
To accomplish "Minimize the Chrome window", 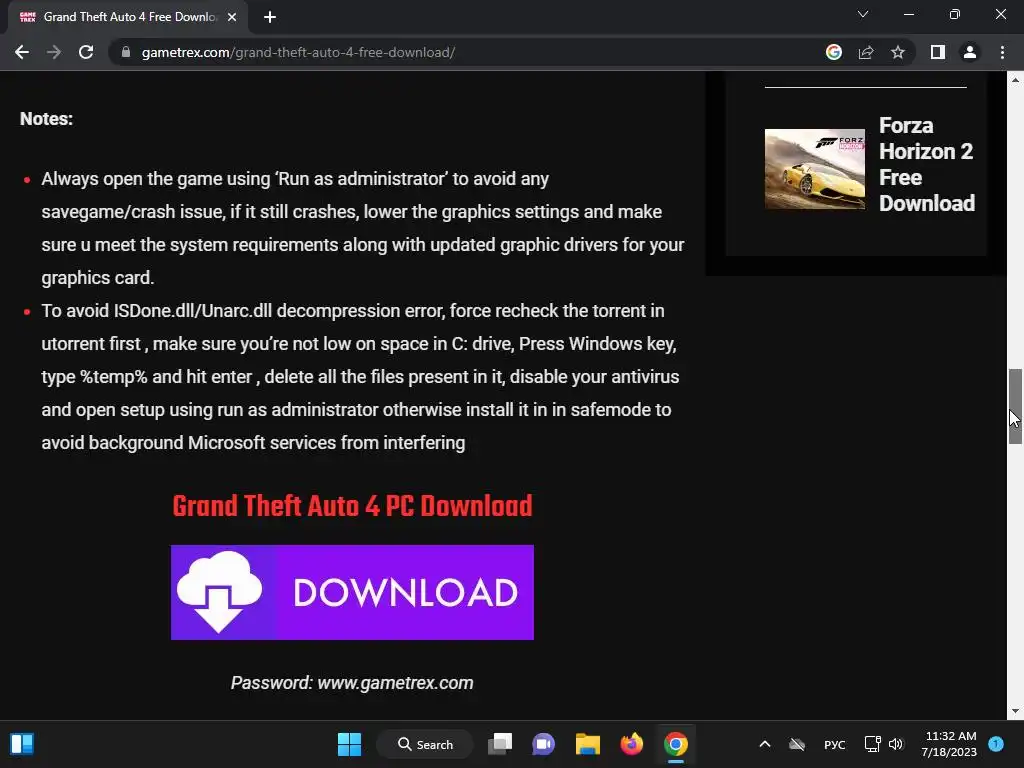I will [908, 14].
